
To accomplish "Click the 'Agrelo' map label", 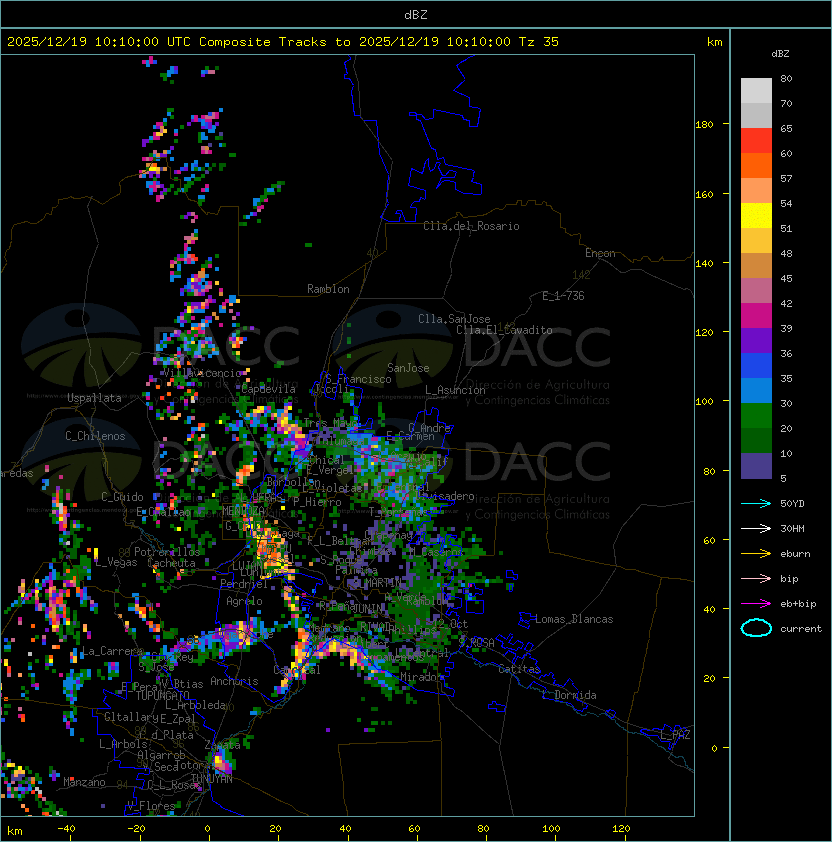I will point(244,601).
